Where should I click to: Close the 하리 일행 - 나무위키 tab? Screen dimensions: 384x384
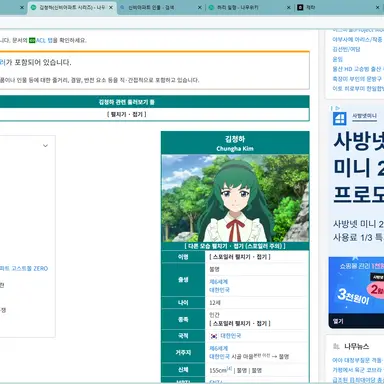click(x=289, y=7)
